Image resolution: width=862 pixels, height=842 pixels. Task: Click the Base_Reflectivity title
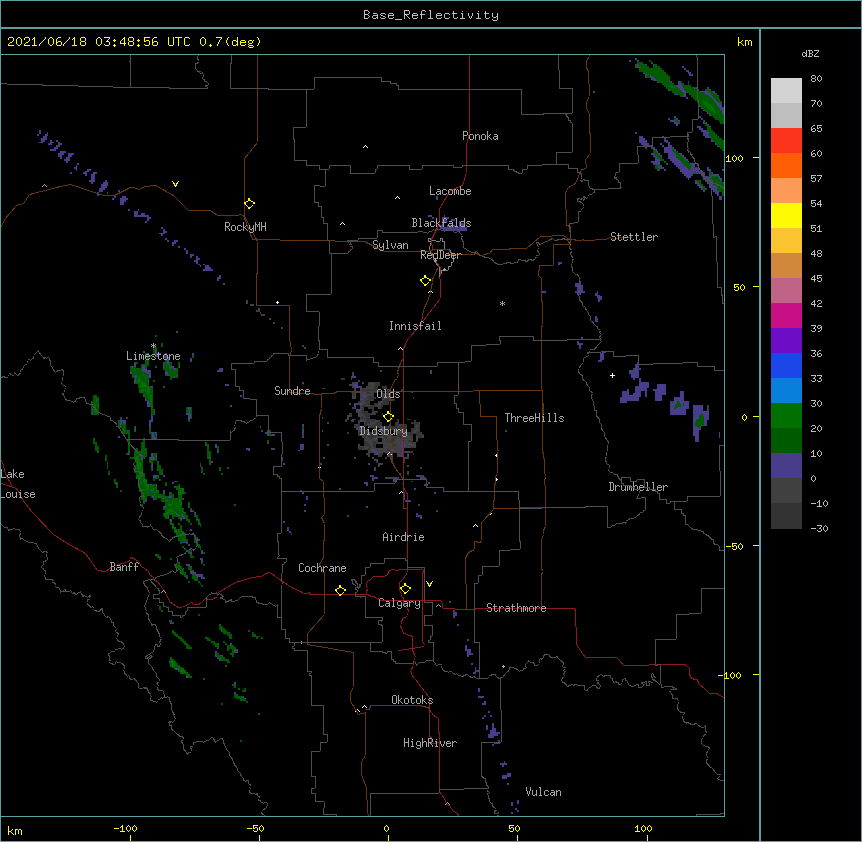click(431, 15)
